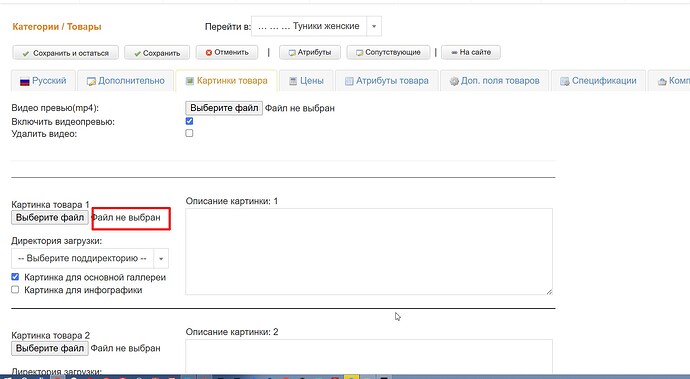
Task: Click the Атрибуты toolbar button icon
Action: pos(292,52)
